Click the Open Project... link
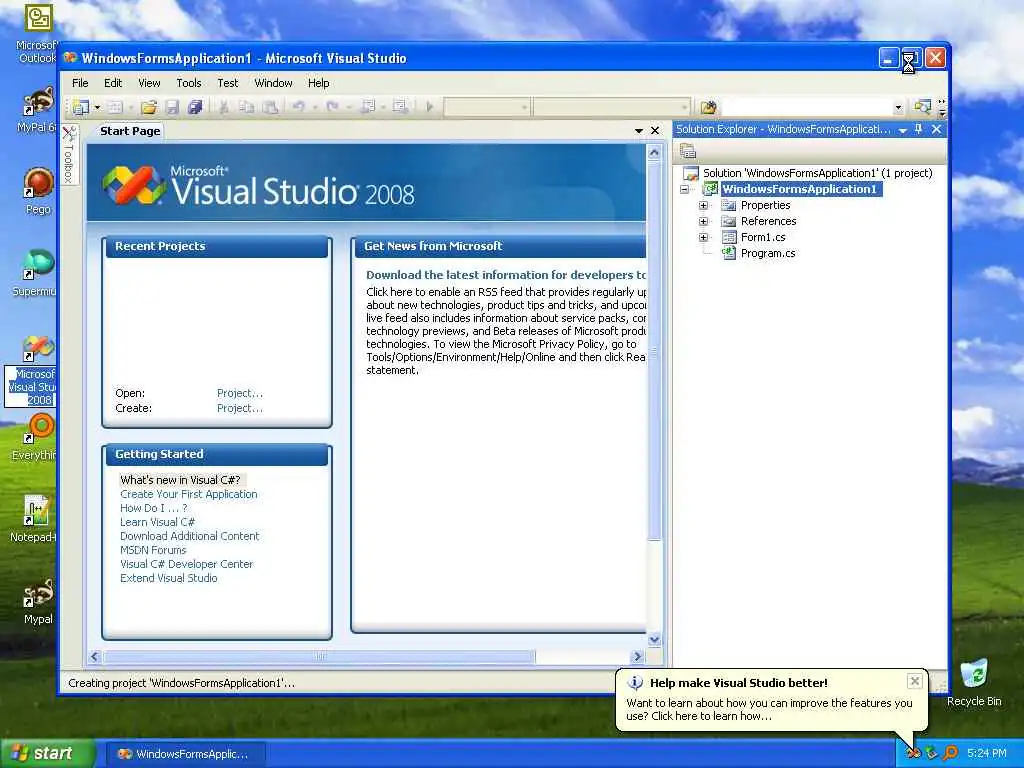Viewport: 1024px width, 768px height. pos(240,393)
